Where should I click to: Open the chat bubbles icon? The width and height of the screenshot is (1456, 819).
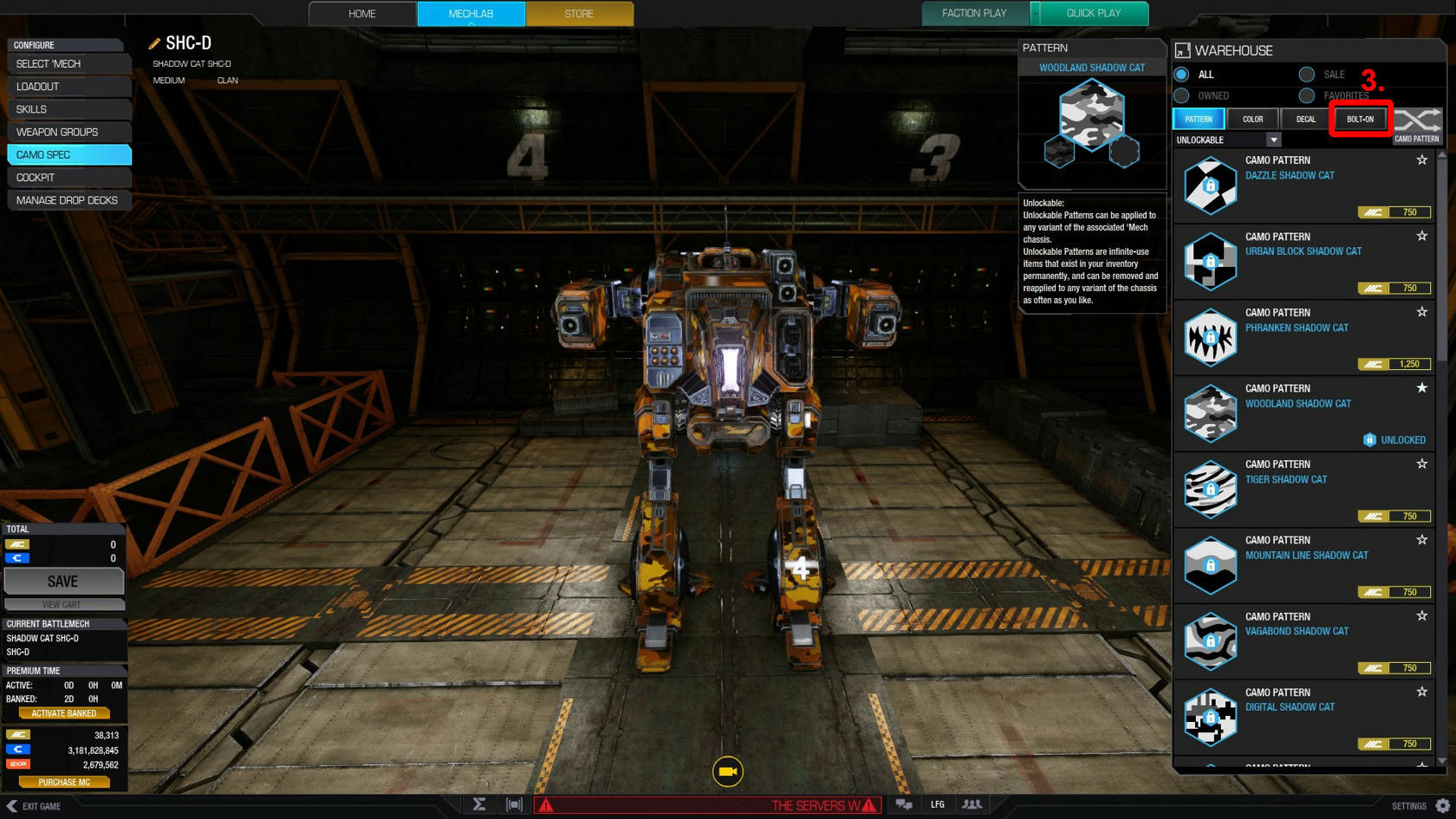point(904,804)
